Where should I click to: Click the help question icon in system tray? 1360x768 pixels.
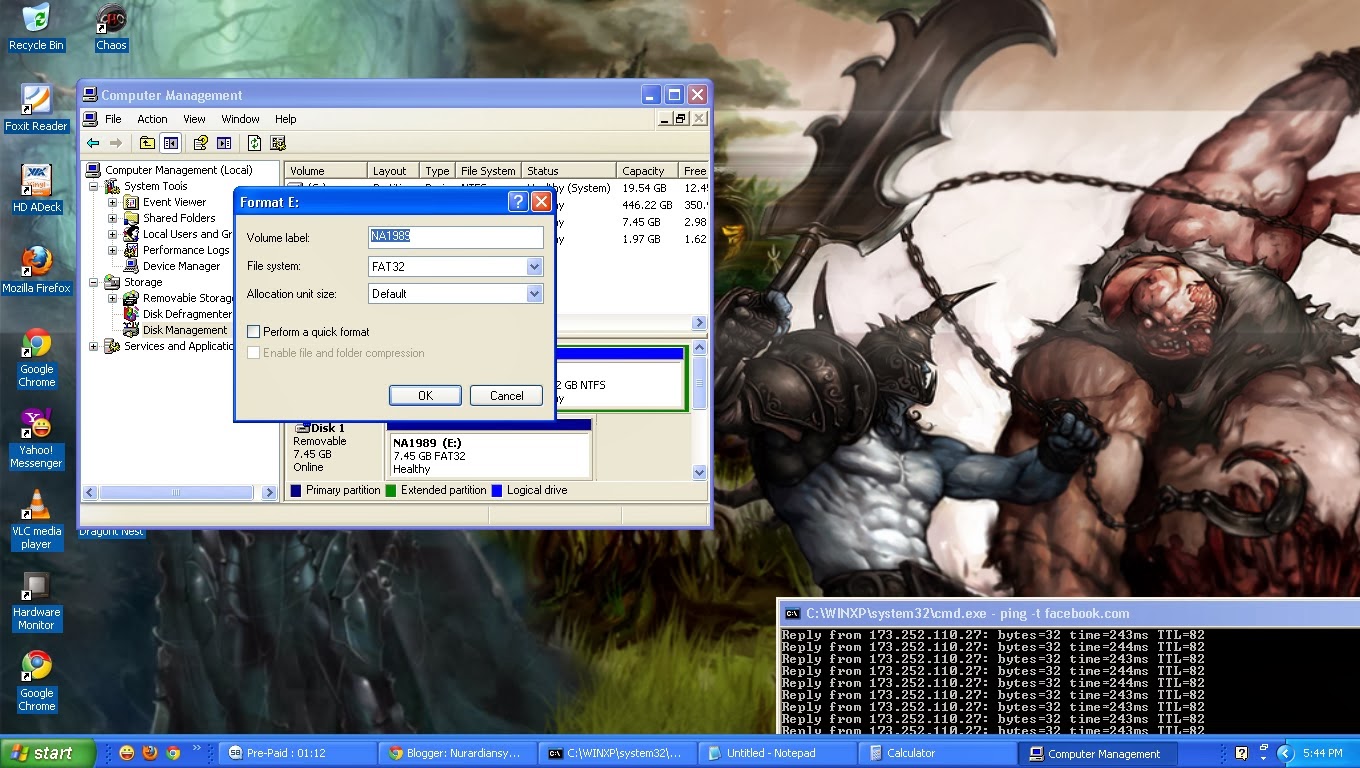(x=1241, y=753)
